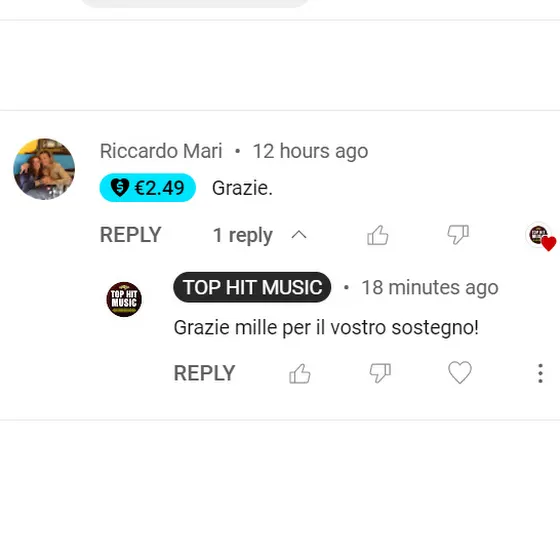Viewport: 560px width, 560px height.
Task: Open Riccardo Mari's channel name link
Action: [x=161, y=151]
